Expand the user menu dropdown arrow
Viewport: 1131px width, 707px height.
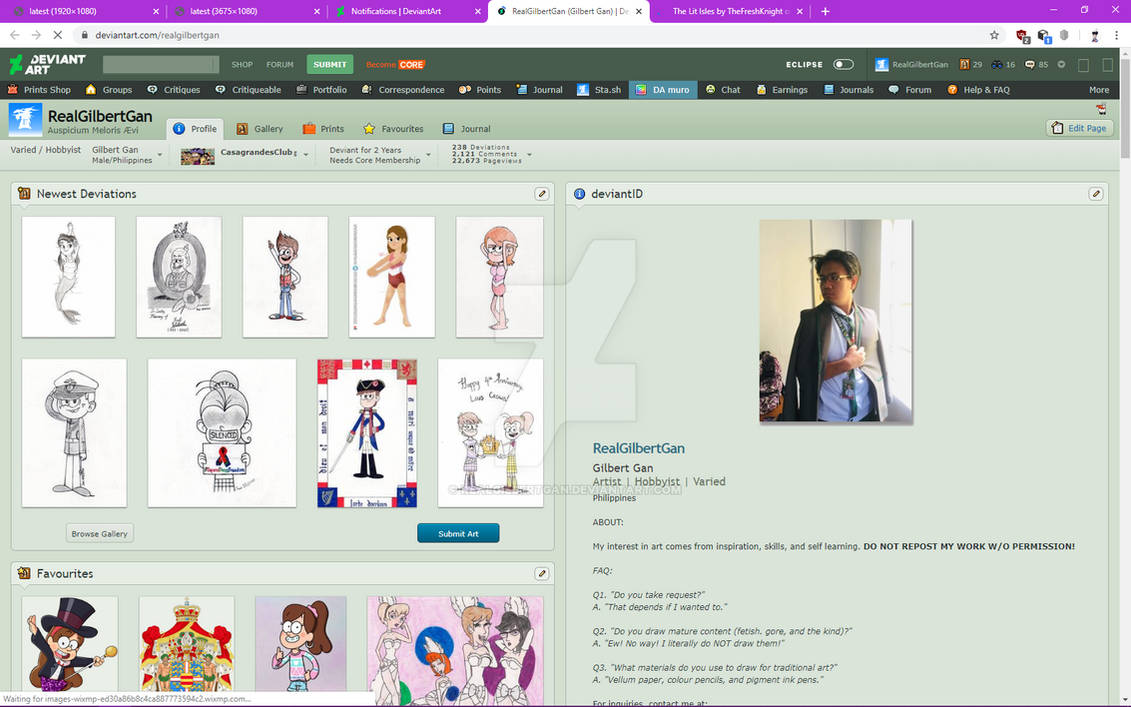pyautogui.click(x=1061, y=64)
